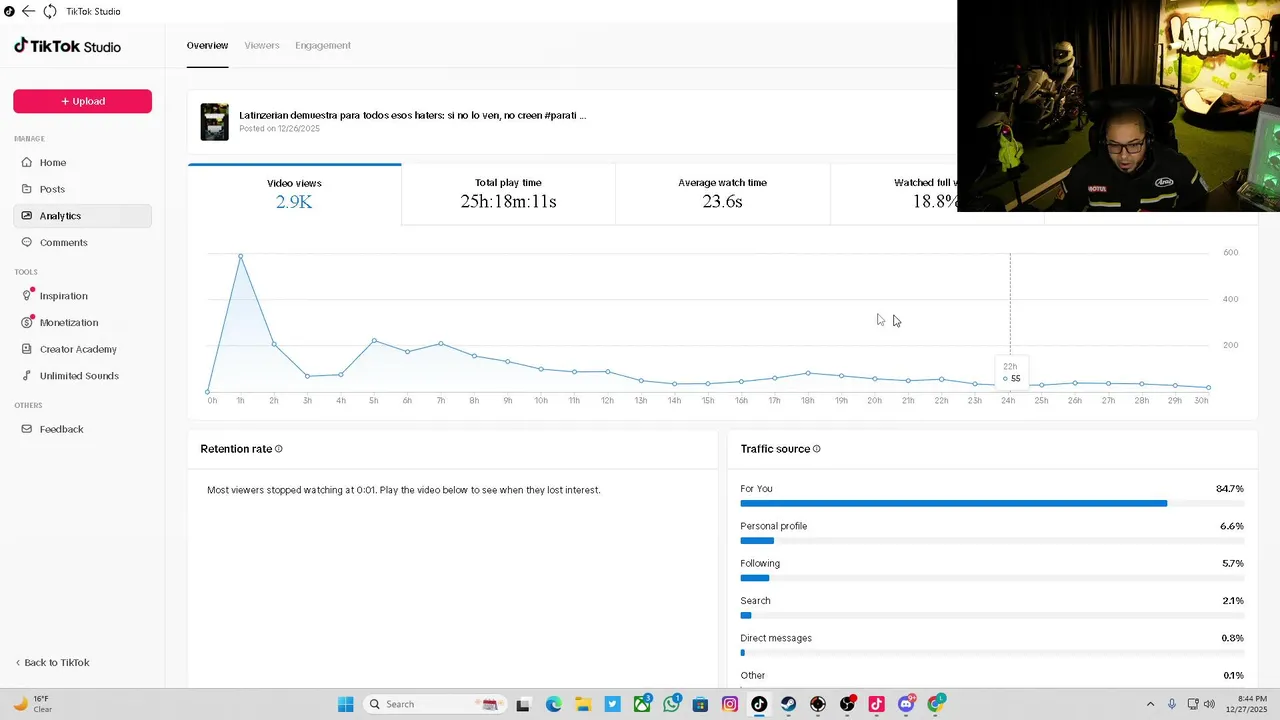1280x720 pixels.
Task: Click the Search traffic source bar
Action: coord(992,615)
